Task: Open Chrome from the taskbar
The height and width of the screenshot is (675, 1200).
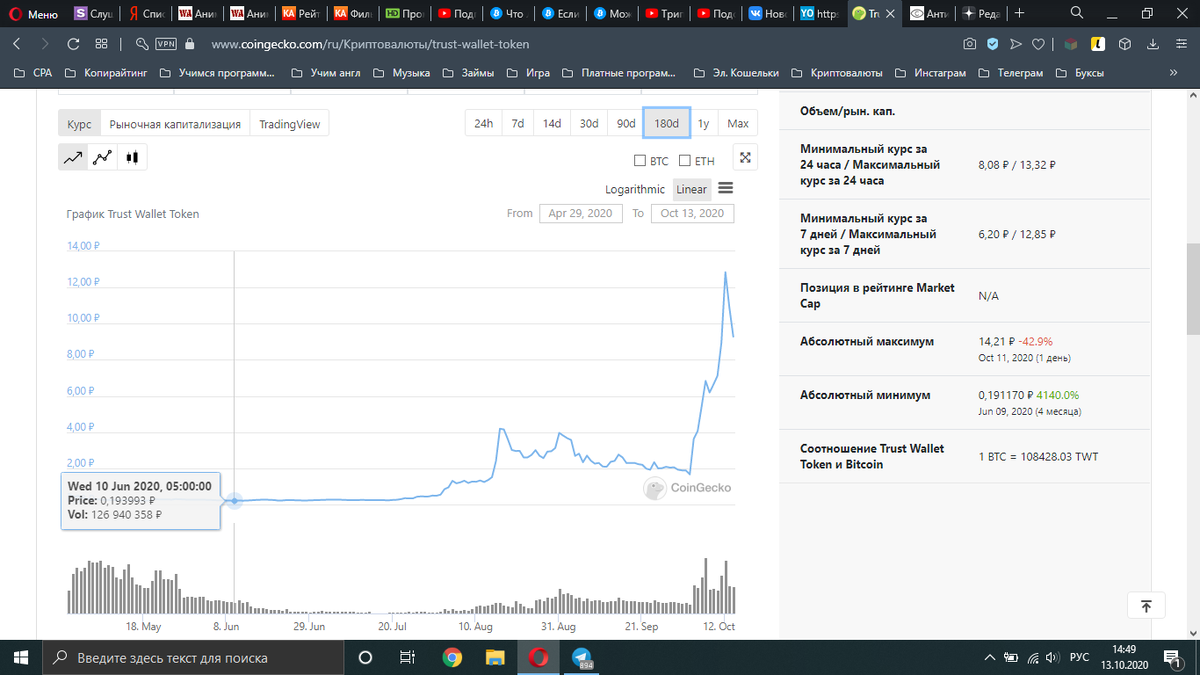Action: tap(452, 657)
